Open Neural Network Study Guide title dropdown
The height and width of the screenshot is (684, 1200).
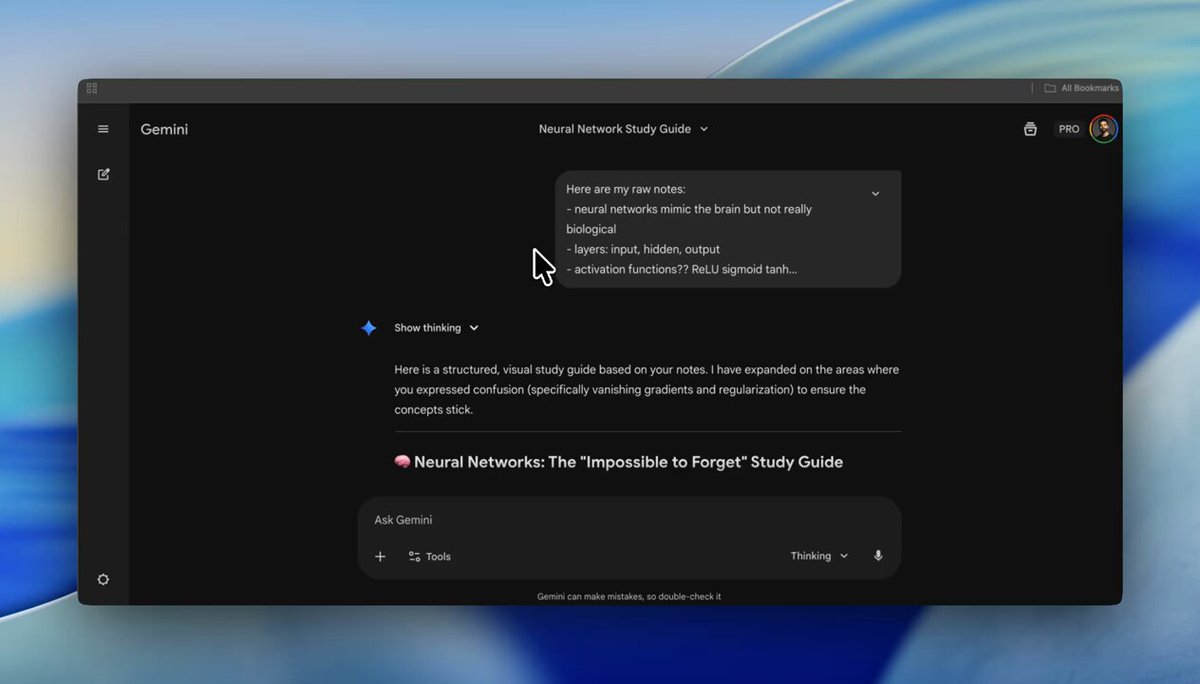[x=623, y=129]
